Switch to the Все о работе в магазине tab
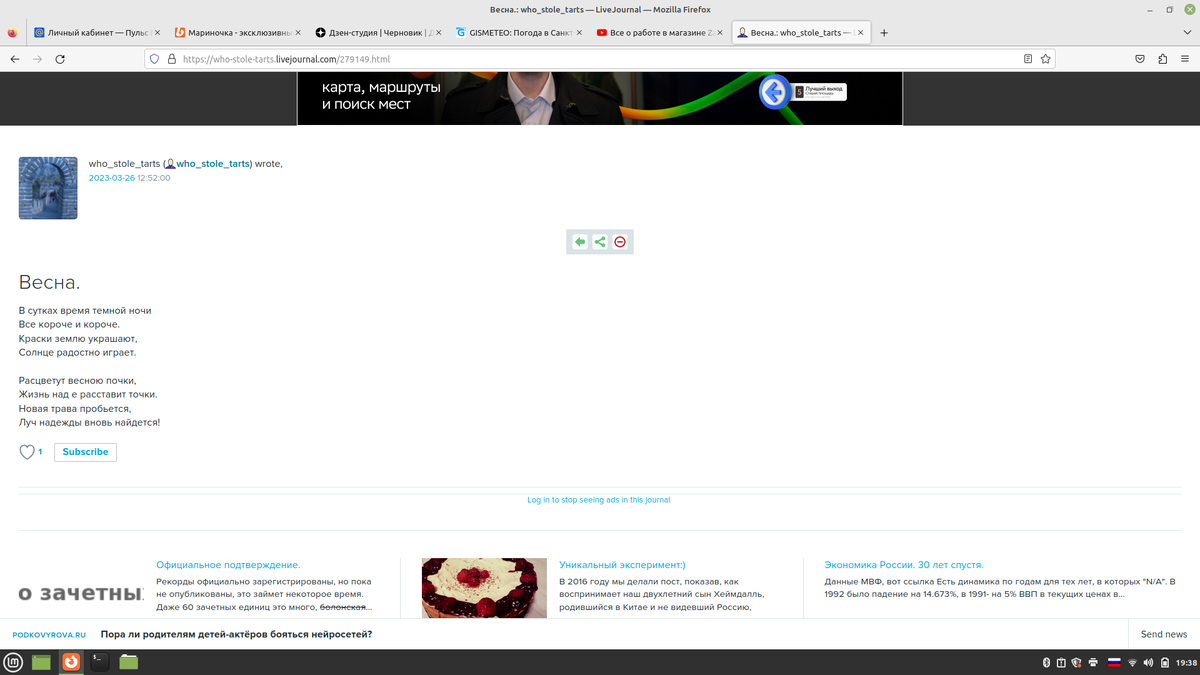The image size is (1200, 675). click(x=660, y=33)
